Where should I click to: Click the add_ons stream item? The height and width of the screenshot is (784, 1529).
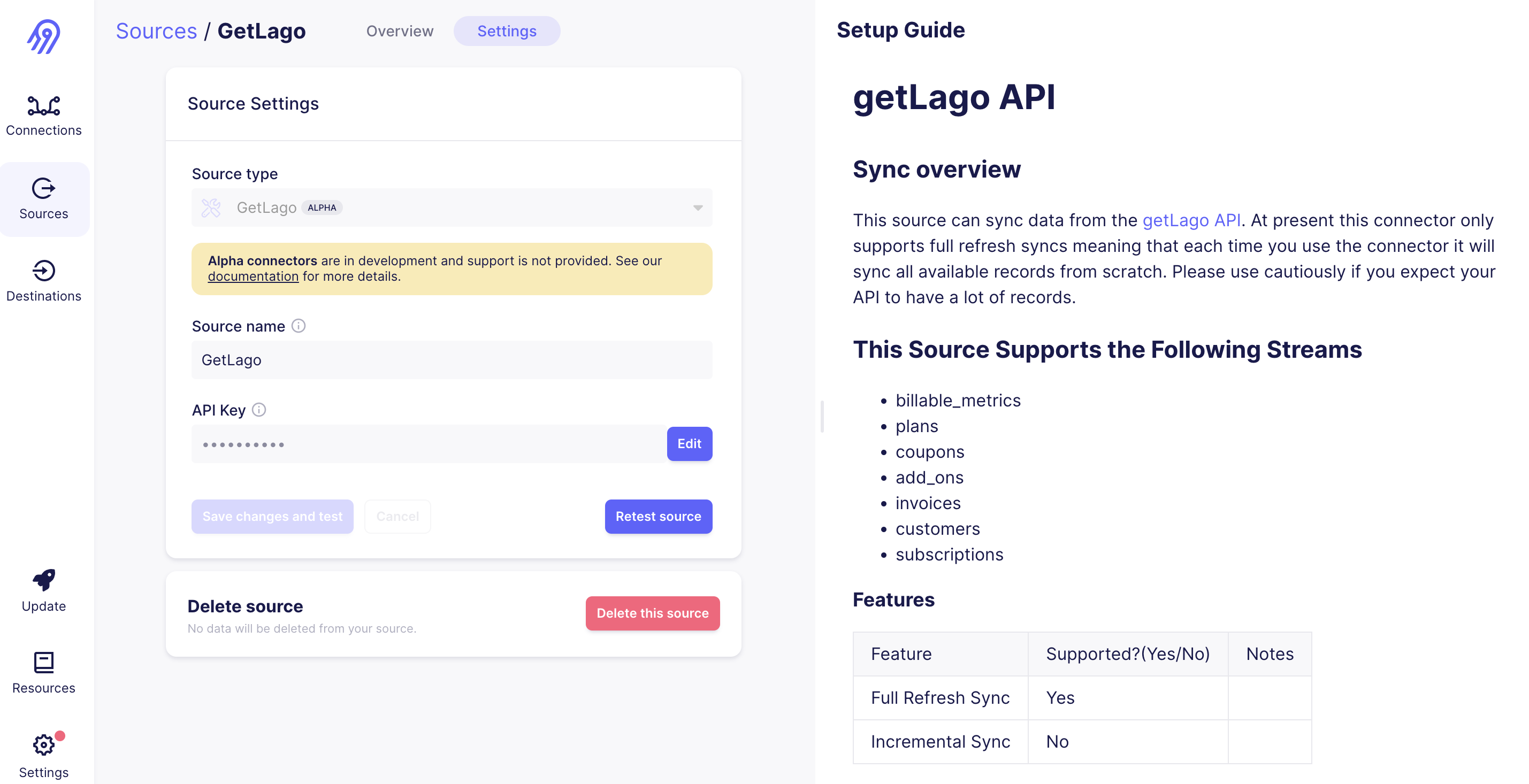tap(929, 477)
